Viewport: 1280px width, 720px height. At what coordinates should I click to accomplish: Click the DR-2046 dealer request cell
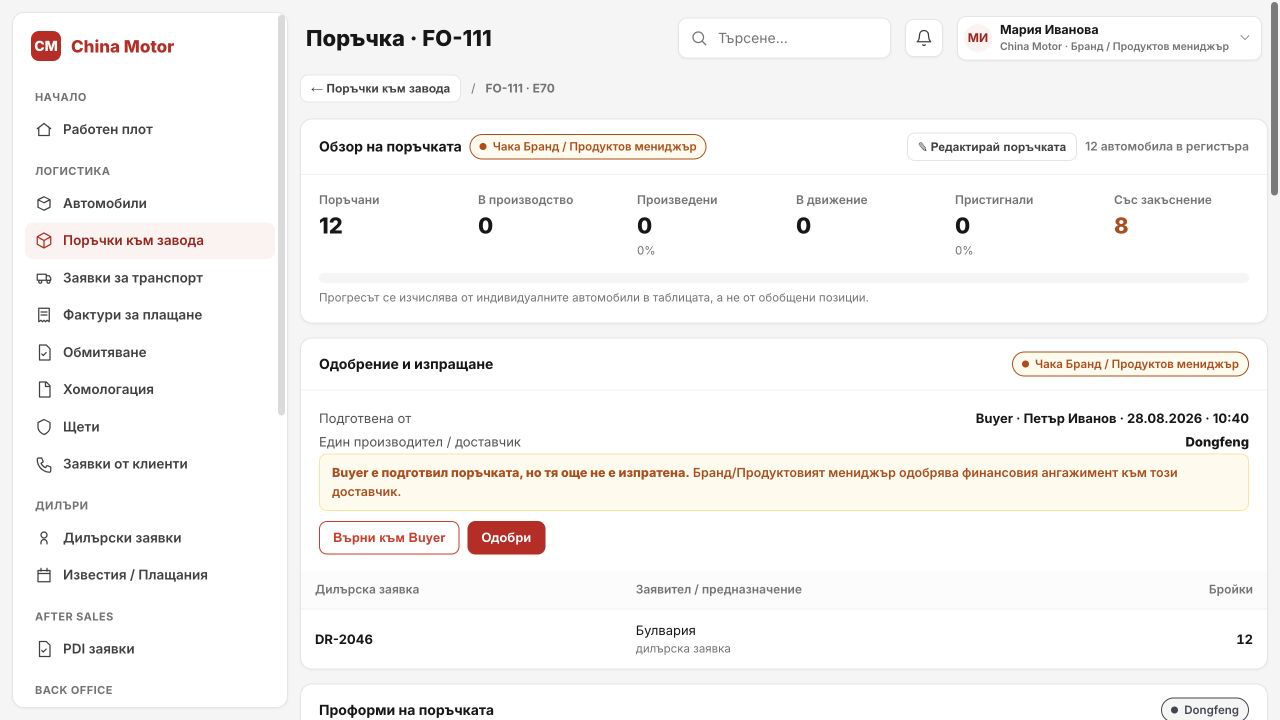tap(344, 639)
